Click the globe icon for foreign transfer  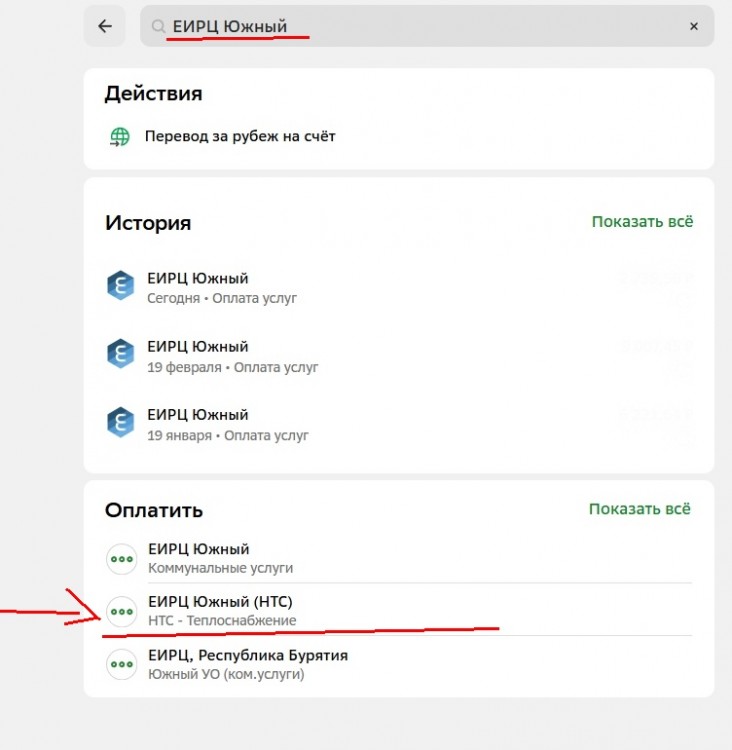[120, 137]
